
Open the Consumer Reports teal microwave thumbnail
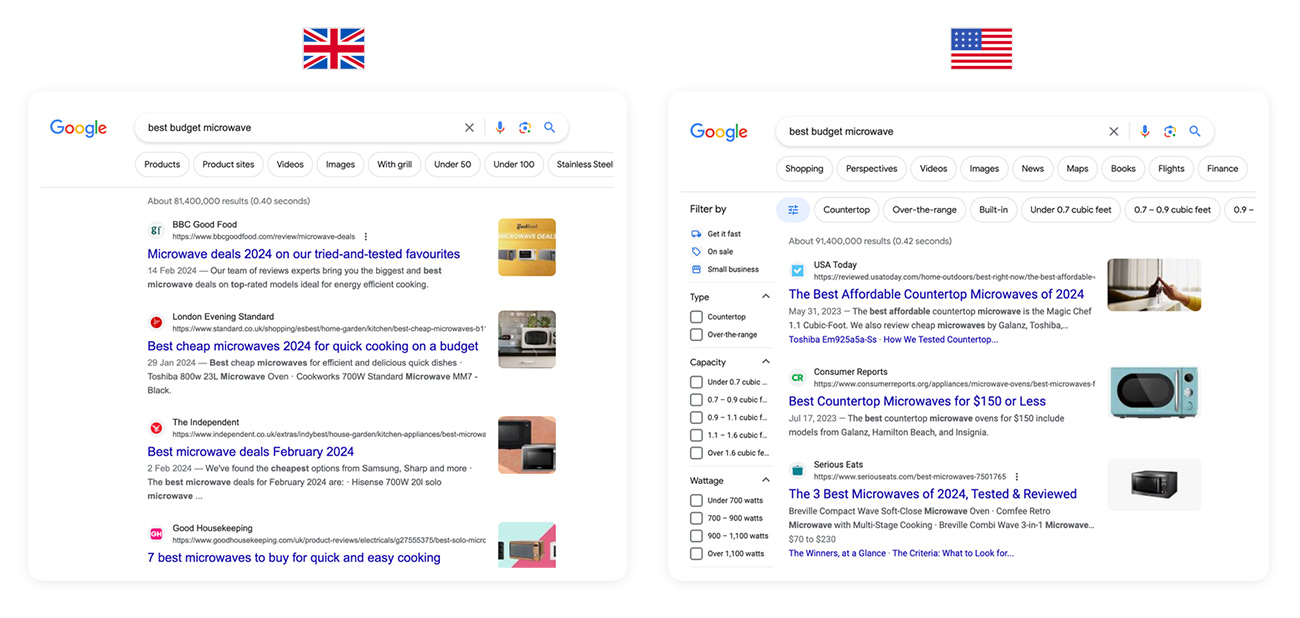click(x=1154, y=390)
